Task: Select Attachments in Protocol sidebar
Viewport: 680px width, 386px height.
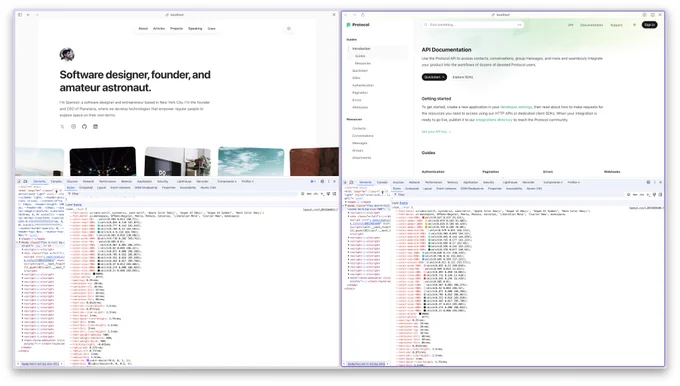Action: pos(362,158)
